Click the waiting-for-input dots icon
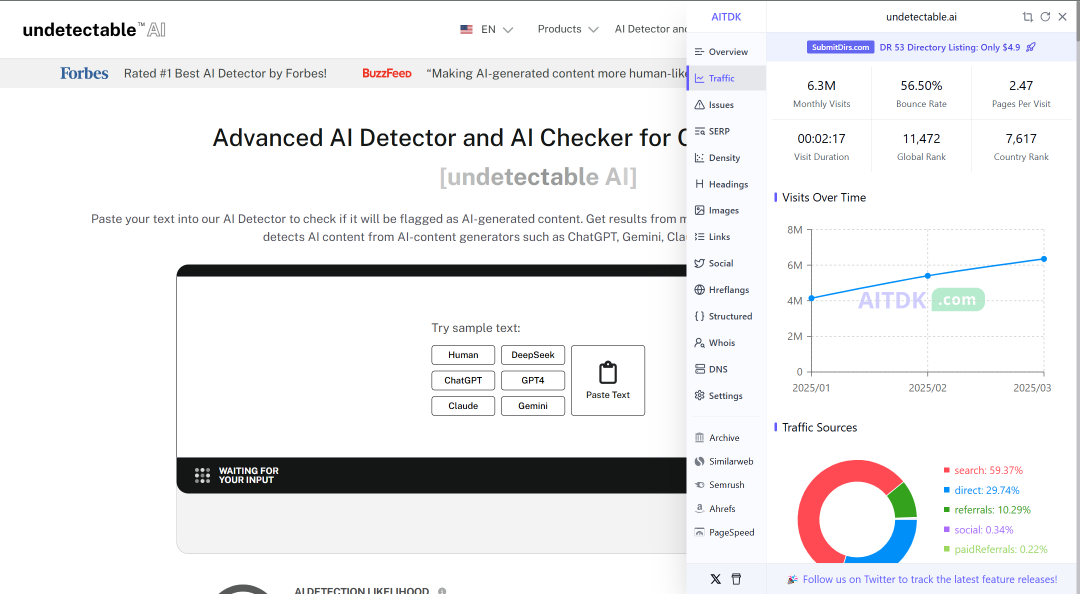 (x=202, y=475)
